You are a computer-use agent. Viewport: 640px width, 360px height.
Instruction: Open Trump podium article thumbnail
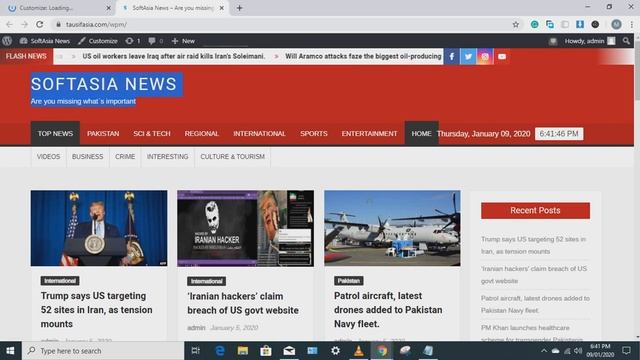pos(99,228)
